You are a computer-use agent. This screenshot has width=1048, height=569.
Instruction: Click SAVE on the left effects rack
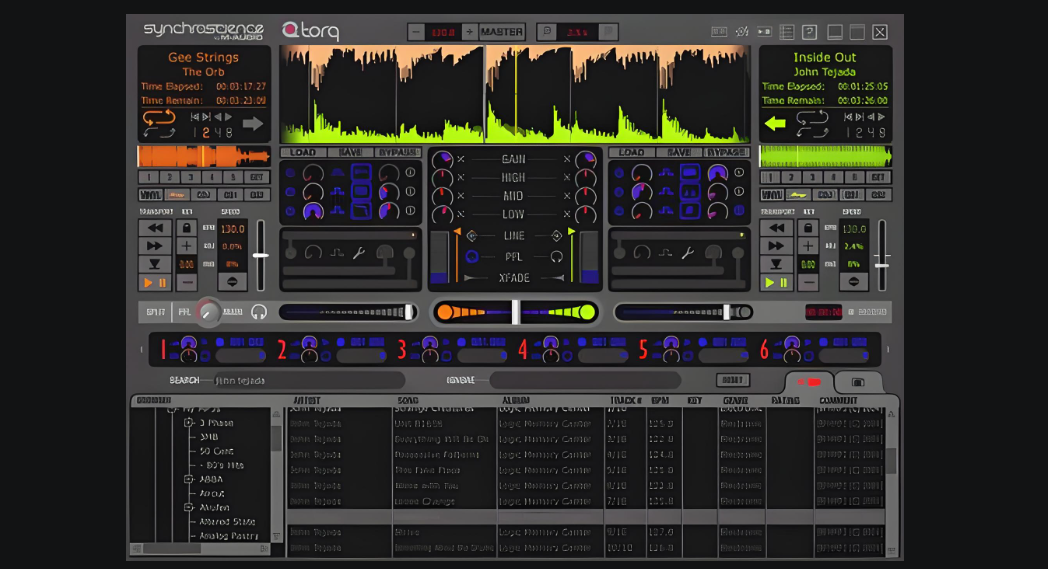pos(350,152)
